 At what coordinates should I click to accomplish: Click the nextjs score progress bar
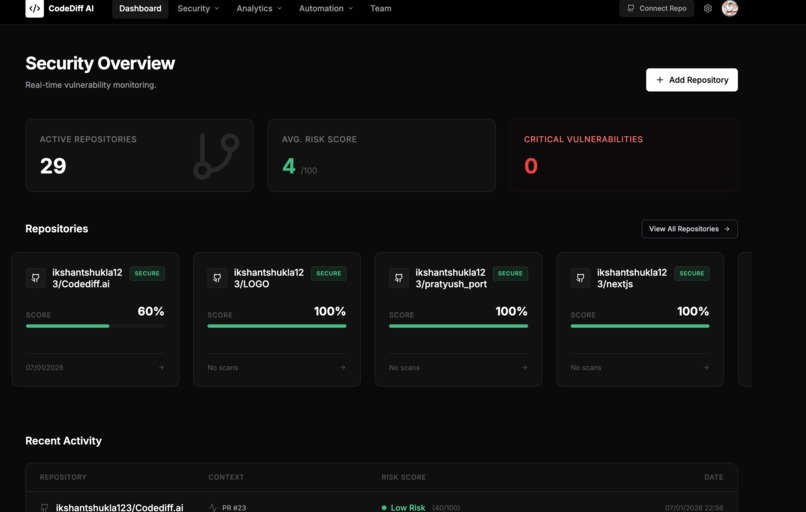(x=640, y=326)
